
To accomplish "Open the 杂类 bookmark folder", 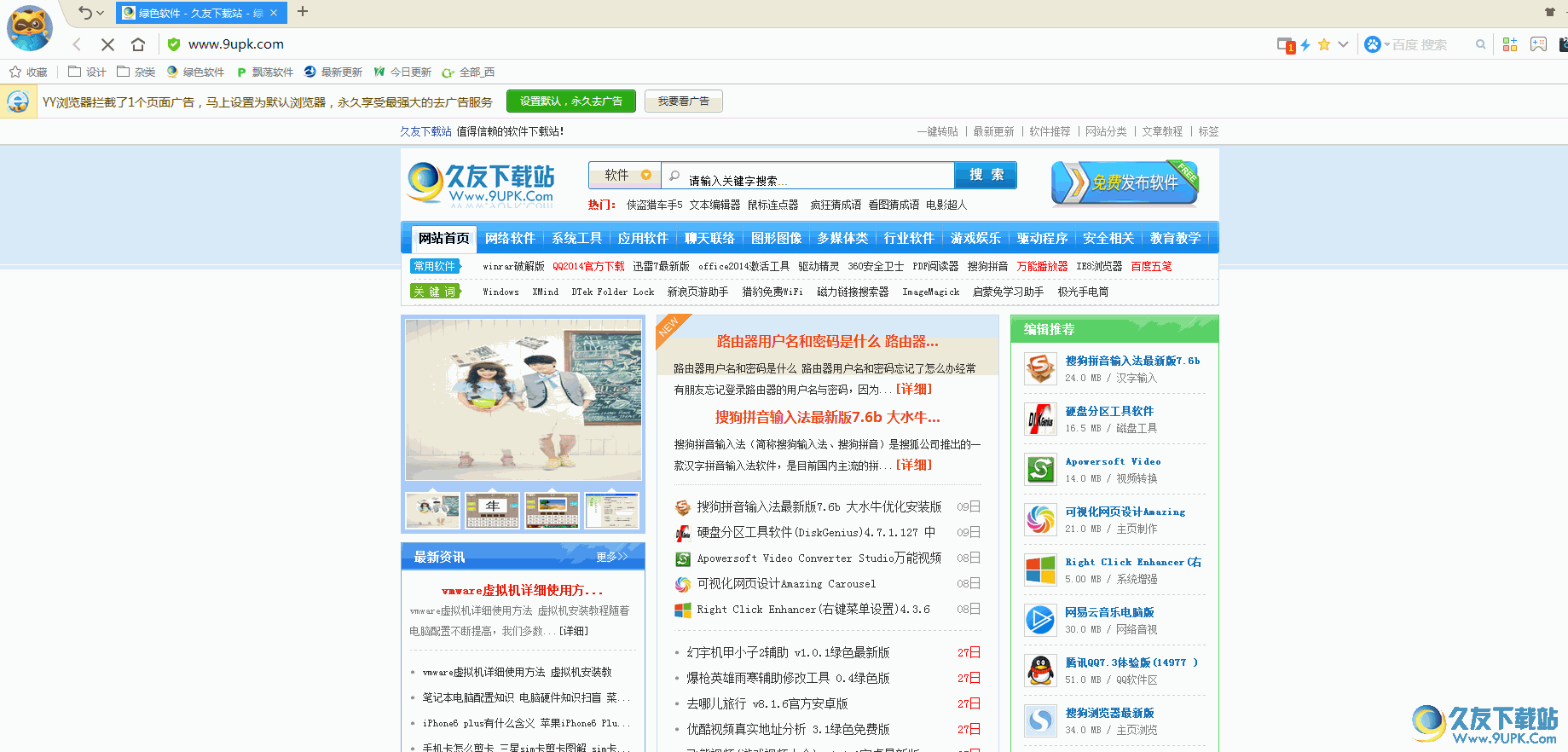I will click(136, 72).
